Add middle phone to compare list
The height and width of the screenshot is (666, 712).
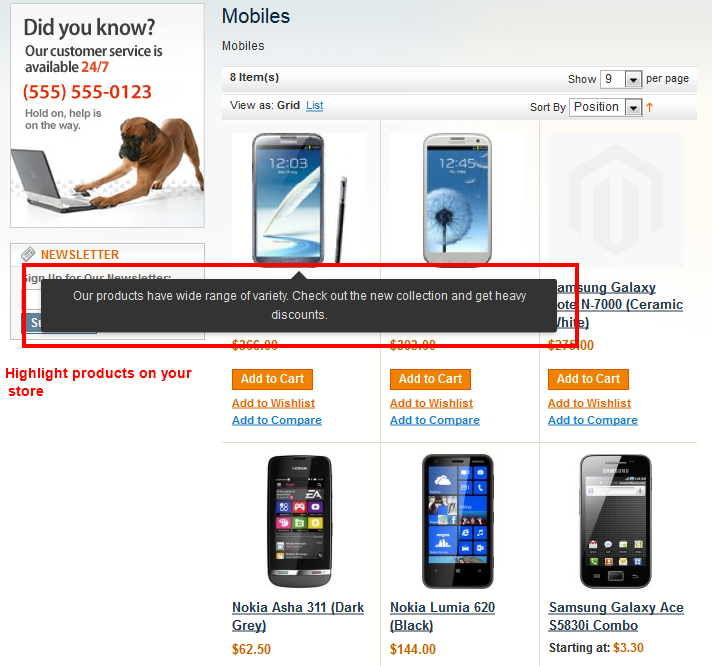[x=435, y=420]
